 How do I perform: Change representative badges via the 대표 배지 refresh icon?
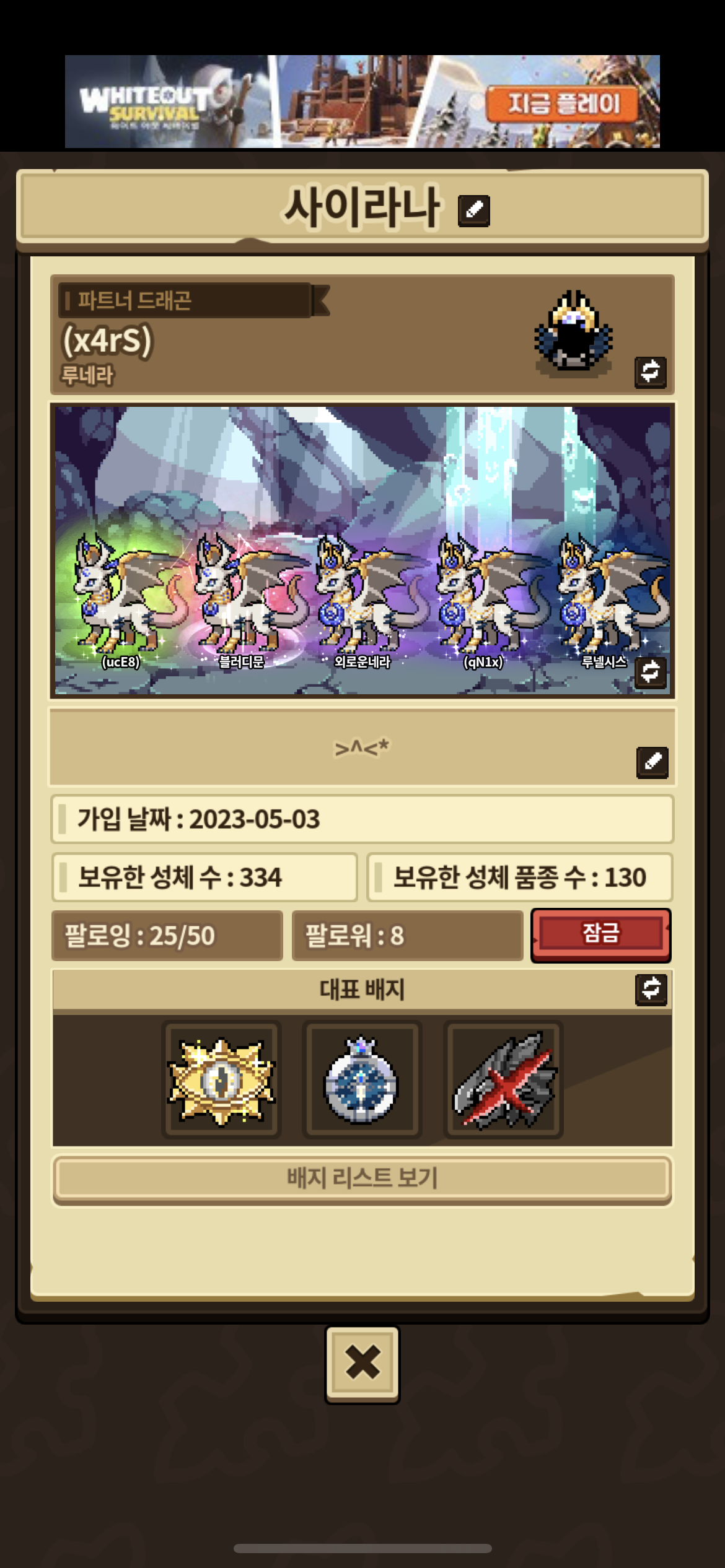[x=651, y=990]
